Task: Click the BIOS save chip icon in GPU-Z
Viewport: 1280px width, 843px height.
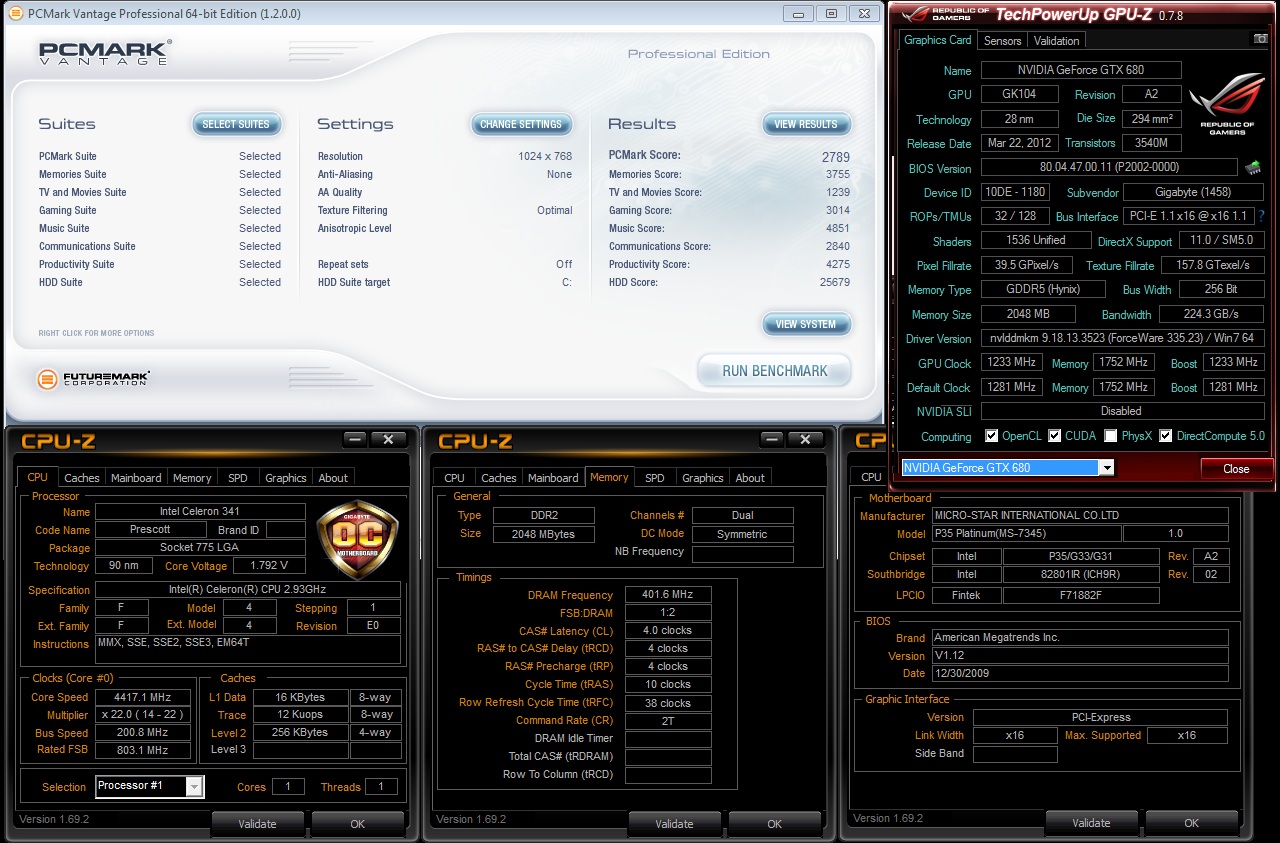Action: 1252,167
